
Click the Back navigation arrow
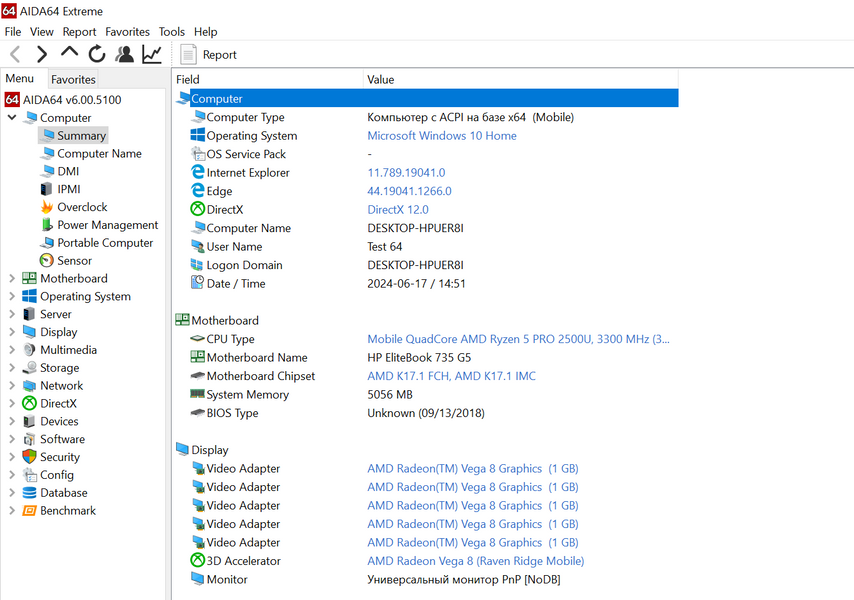[x=15, y=54]
